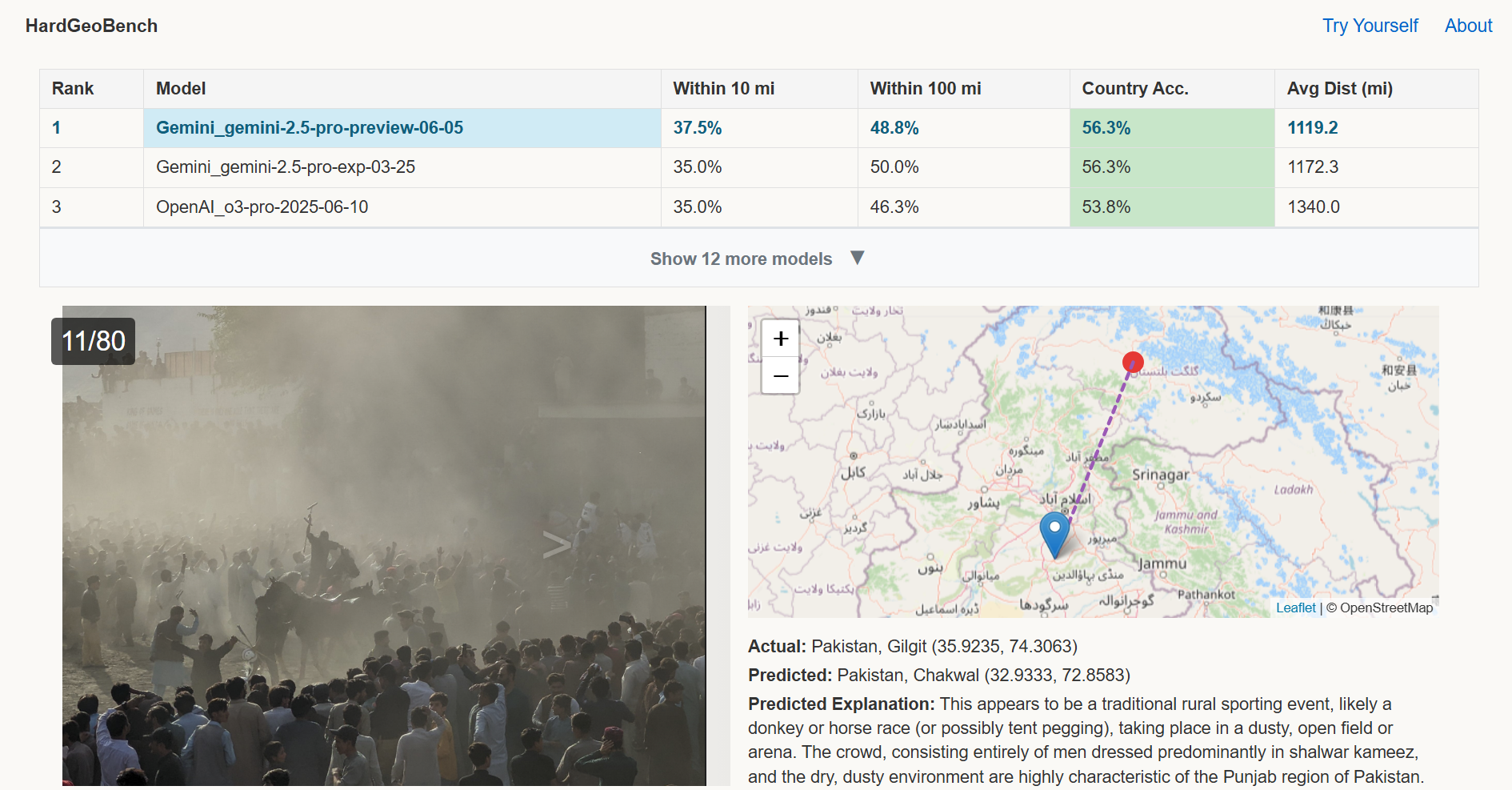Open the About page
Screen dimensions: 1512x790
1468,26
